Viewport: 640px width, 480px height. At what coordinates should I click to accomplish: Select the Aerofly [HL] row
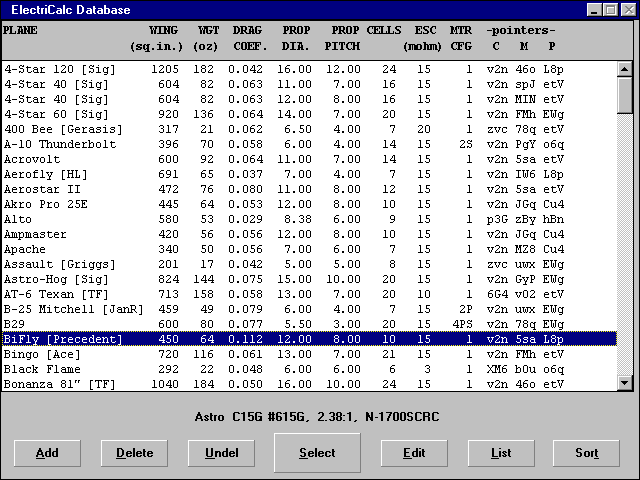point(309,174)
